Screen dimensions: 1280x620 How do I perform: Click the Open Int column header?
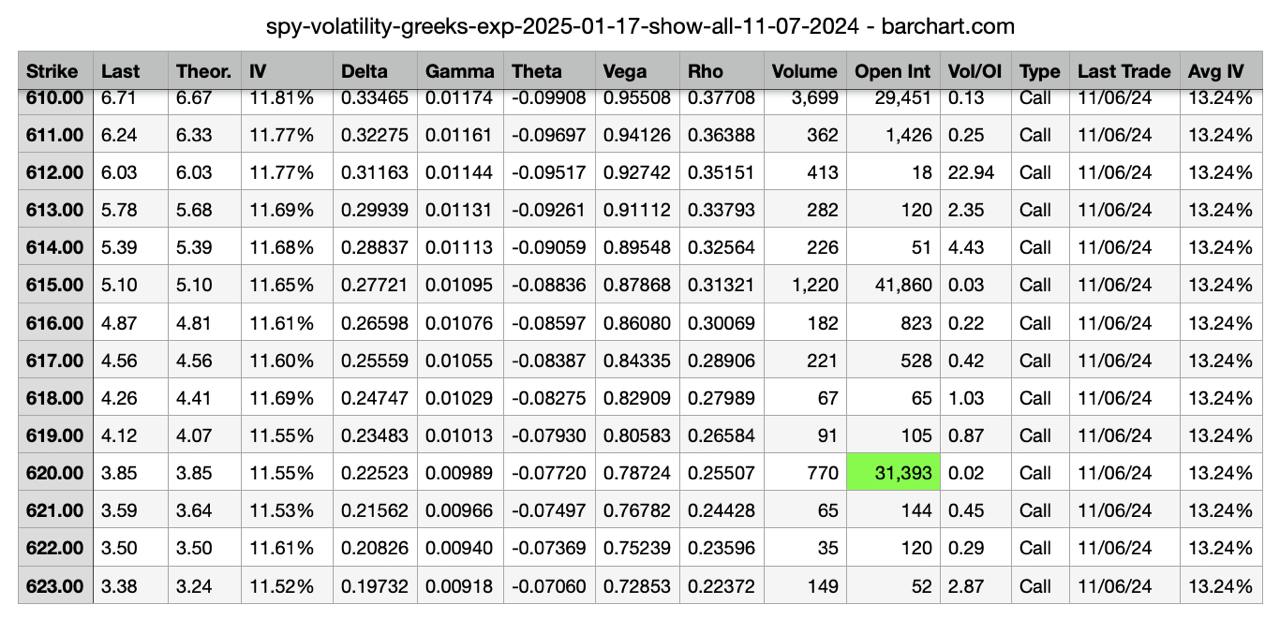[x=892, y=71]
